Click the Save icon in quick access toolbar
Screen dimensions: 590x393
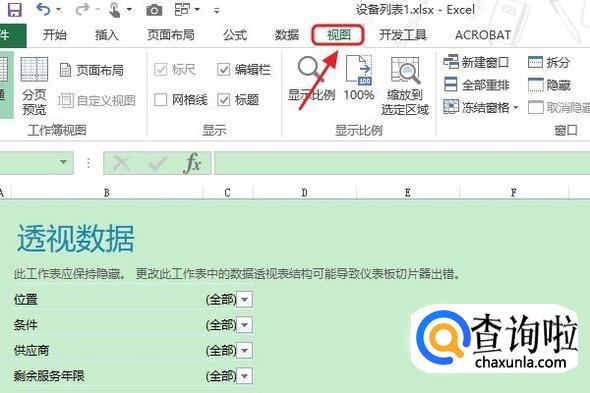[14, 9]
